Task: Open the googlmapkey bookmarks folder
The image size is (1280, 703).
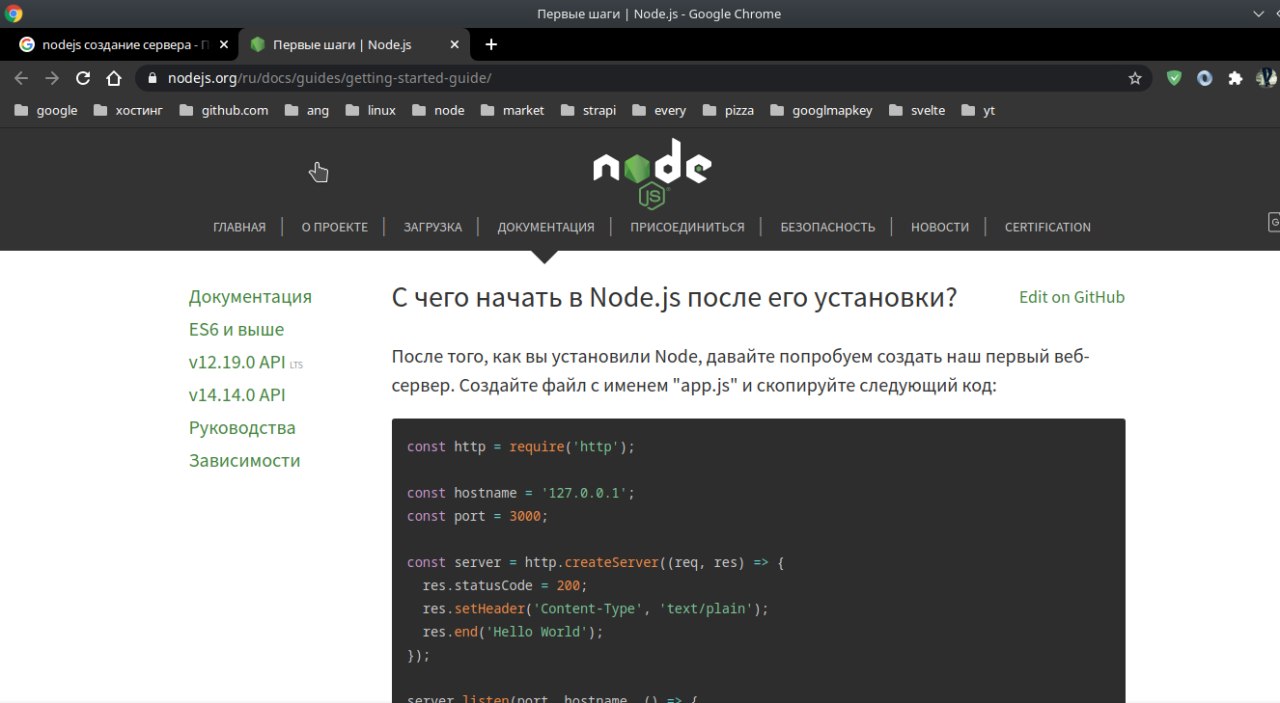Action: [821, 110]
